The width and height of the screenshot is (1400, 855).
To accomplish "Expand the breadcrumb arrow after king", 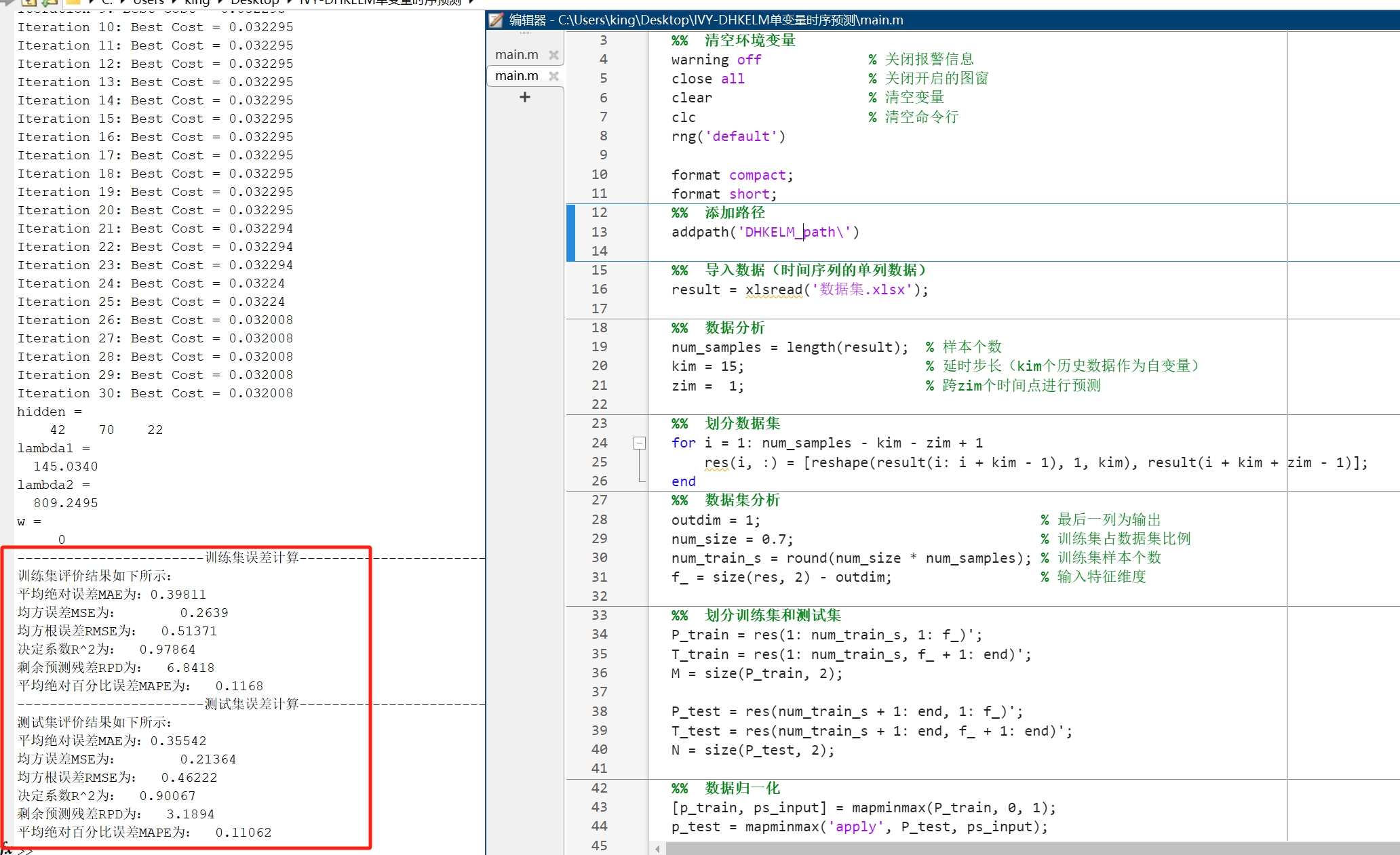I will pyautogui.click(x=220, y=3).
